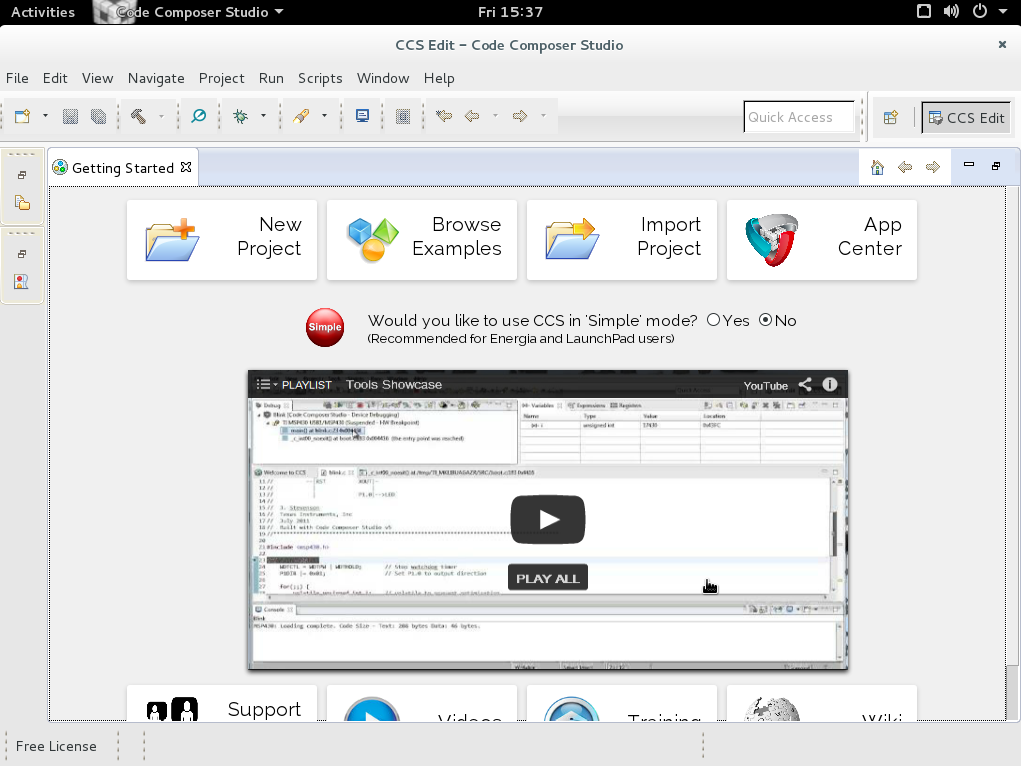Select the Yes radio button for Simple mode
1021x766 pixels.
(x=714, y=320)
